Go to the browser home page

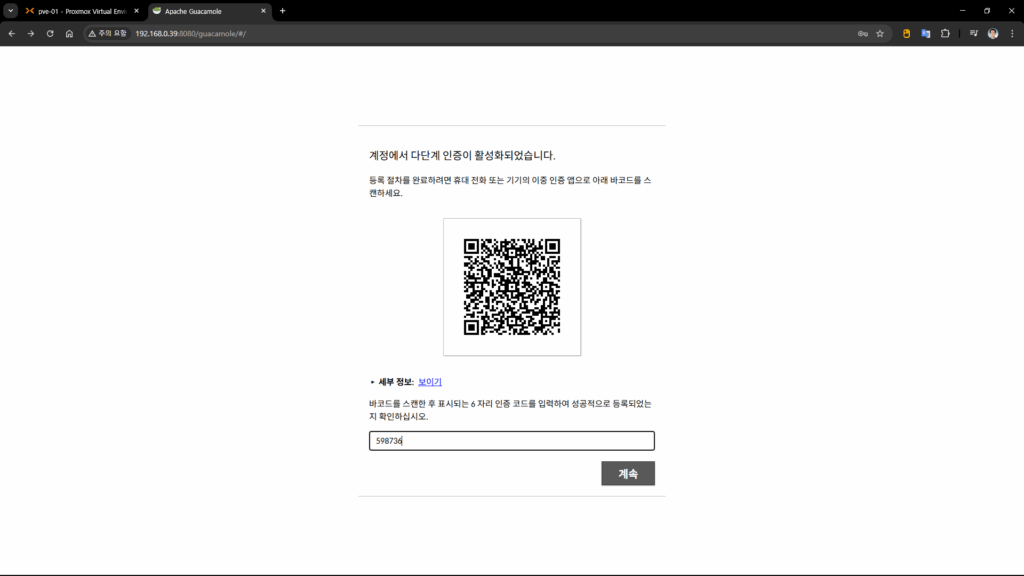[69, 33]
